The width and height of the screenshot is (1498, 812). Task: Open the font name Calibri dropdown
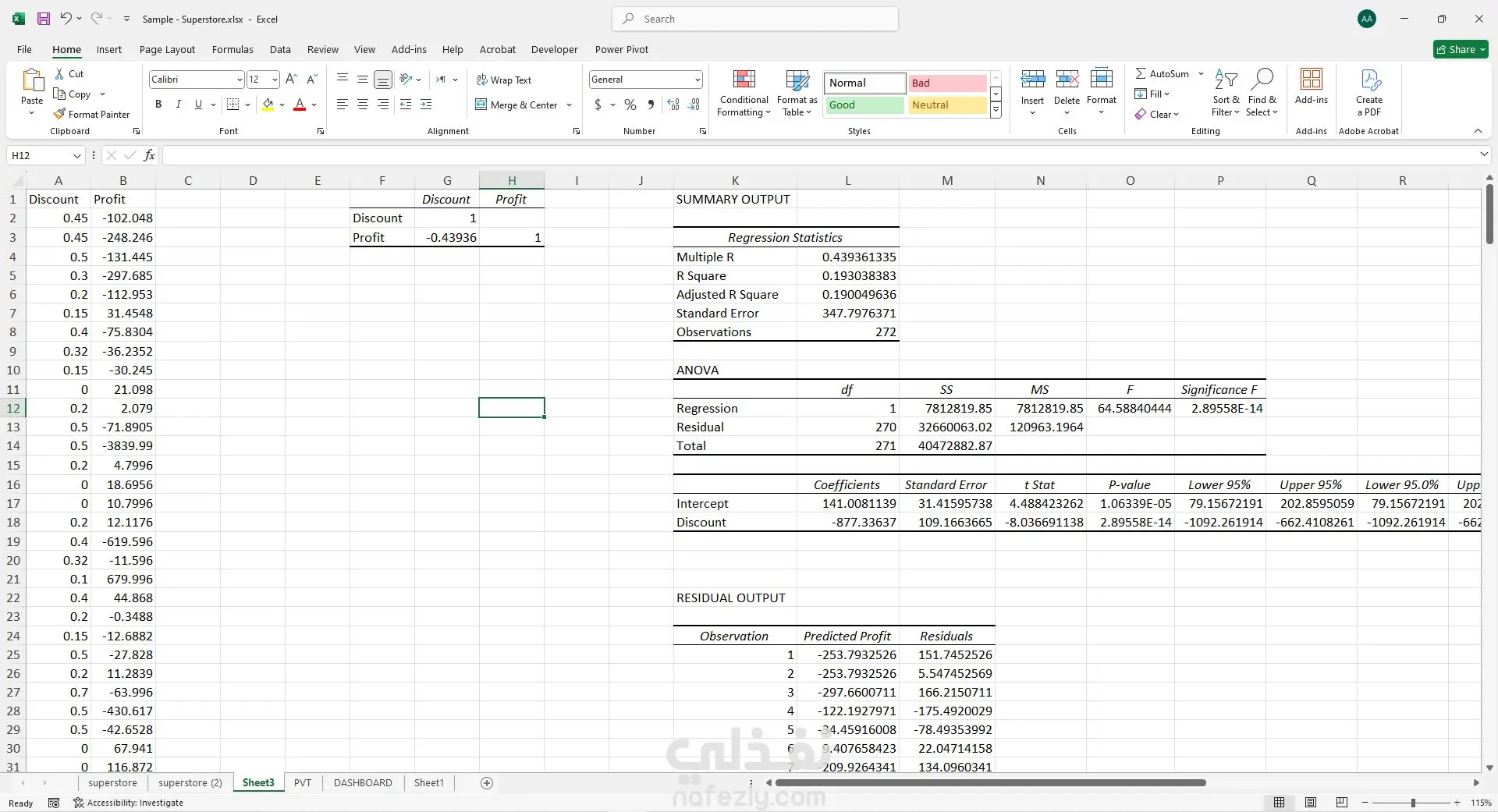tap(240, 80)
